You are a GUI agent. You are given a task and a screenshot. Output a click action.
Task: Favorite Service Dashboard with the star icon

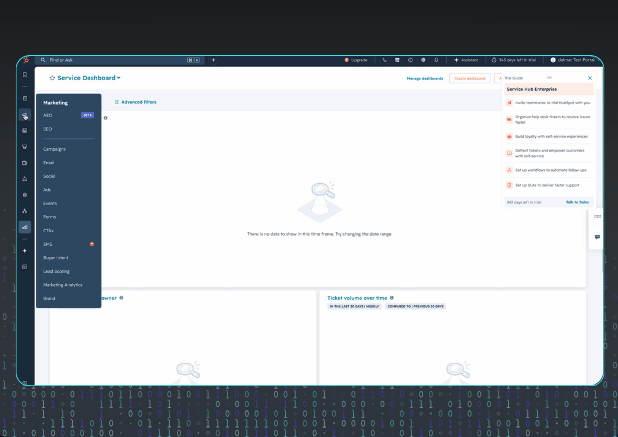[52, 78]
